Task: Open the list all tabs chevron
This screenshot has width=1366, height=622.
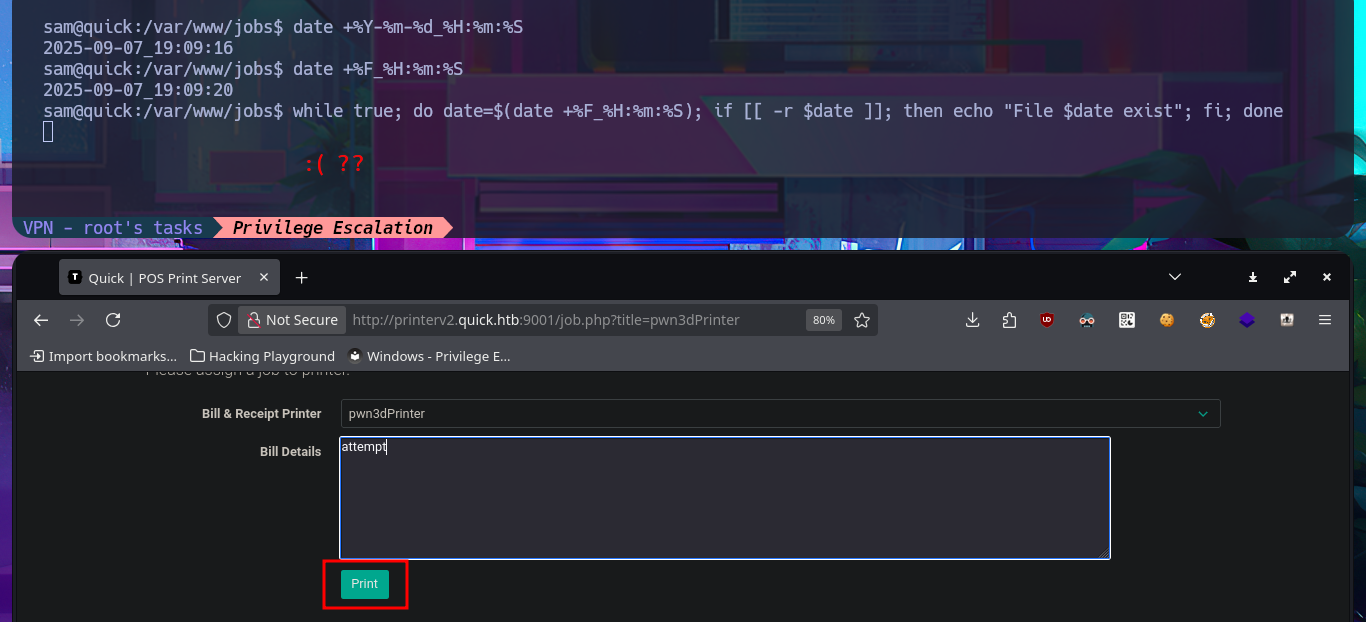Action: point(1175,277)
